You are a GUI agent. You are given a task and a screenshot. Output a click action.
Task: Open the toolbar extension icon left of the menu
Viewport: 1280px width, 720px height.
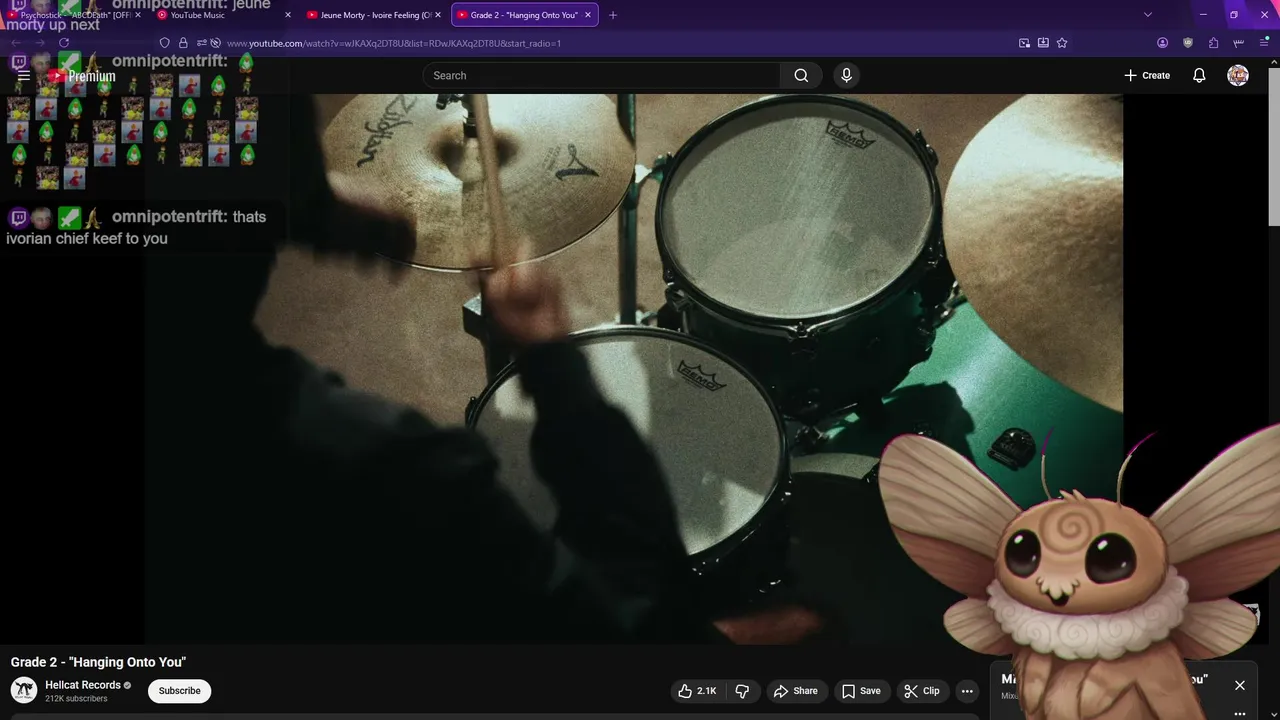point(1239,43)
